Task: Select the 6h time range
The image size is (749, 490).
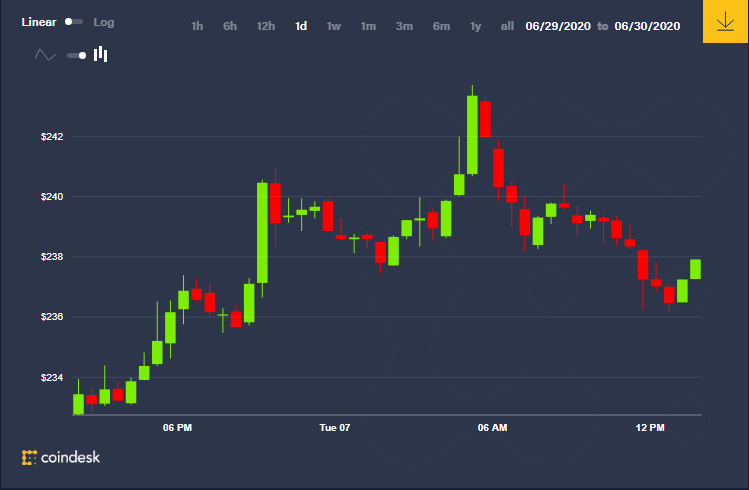Action: point(230,26)
